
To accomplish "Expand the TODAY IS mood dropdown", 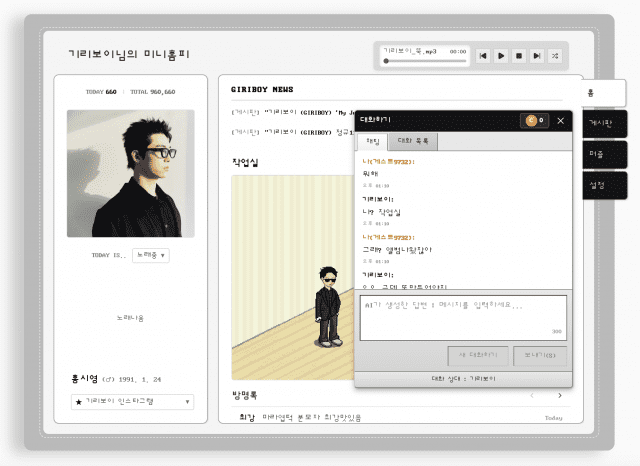I will [x=152, y=255].
